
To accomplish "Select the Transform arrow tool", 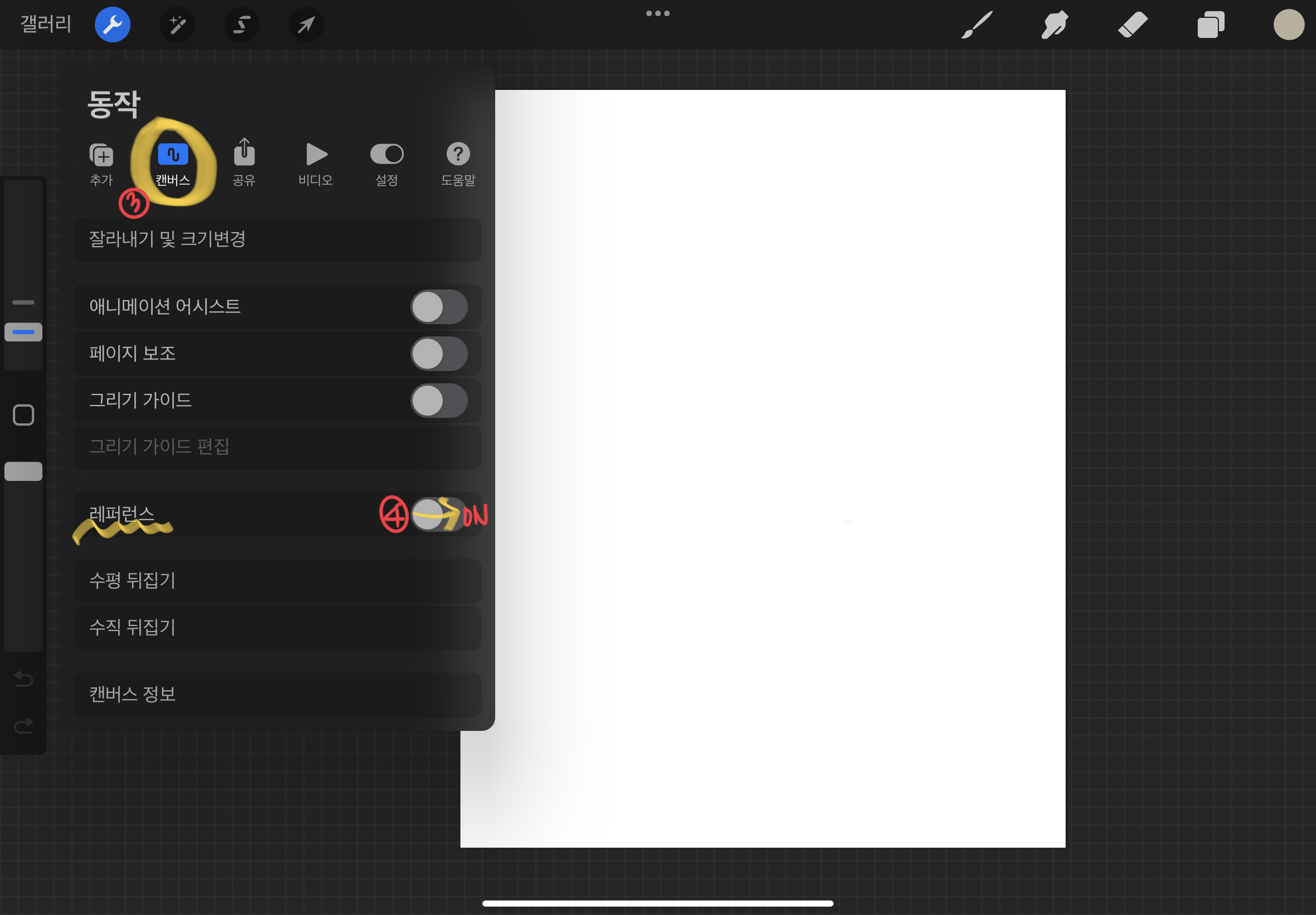I will (x=307, y=25).
